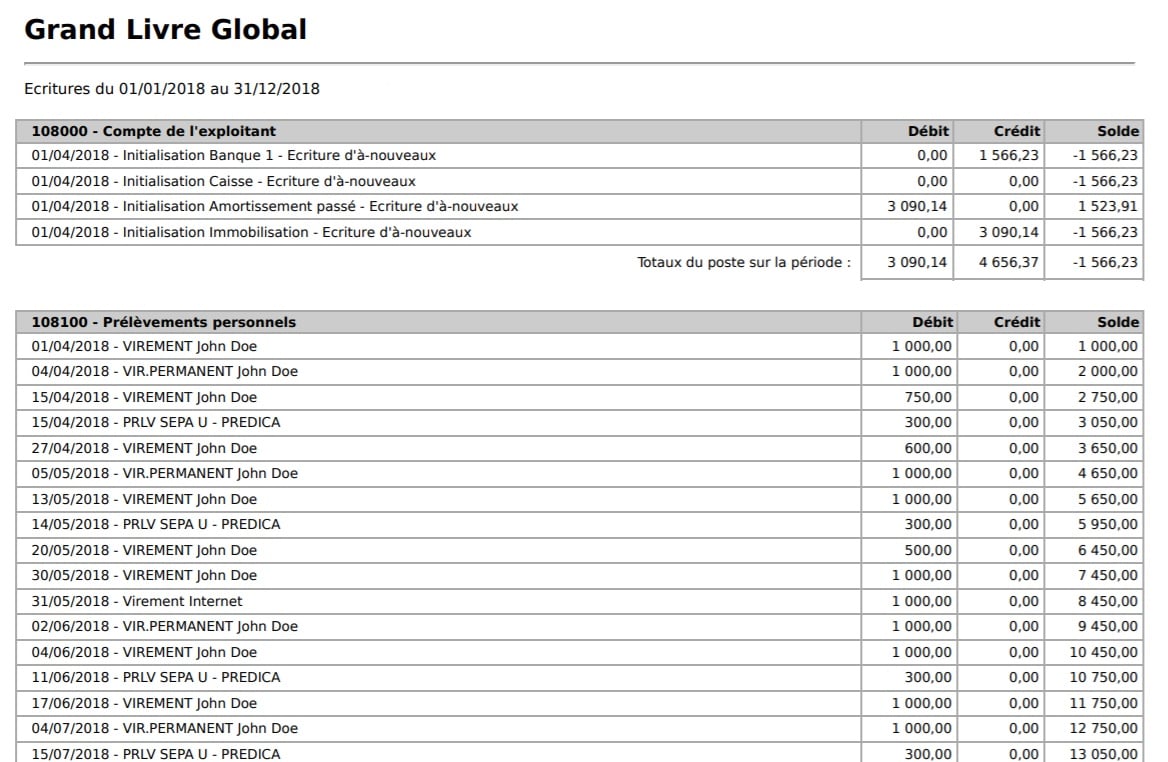Click the 31/05/2018 Virement Internet entry

[137, 602]
